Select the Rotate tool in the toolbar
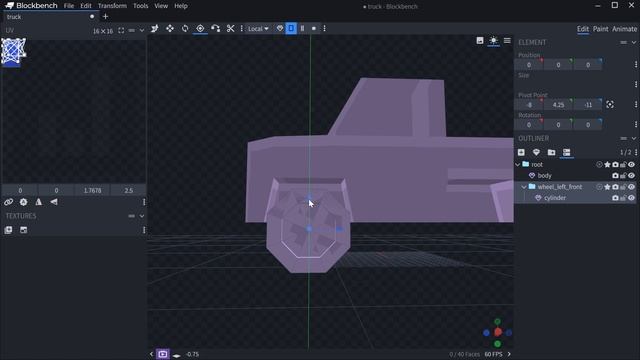Viewport: 640px width, 360px height. pyautogui.click(x=185, y=29)
